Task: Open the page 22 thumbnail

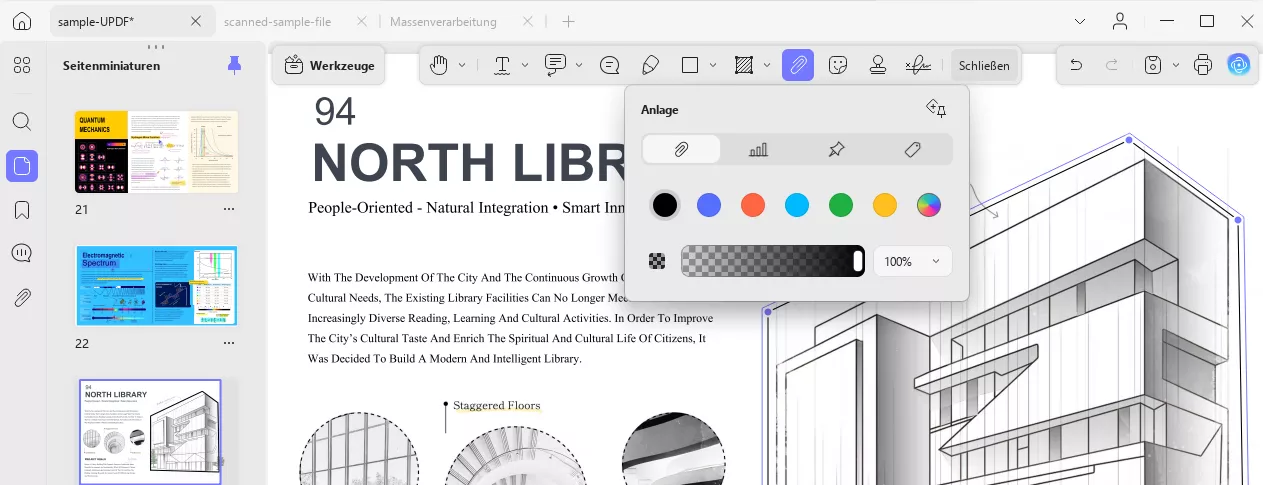Action: pos(157,286)
